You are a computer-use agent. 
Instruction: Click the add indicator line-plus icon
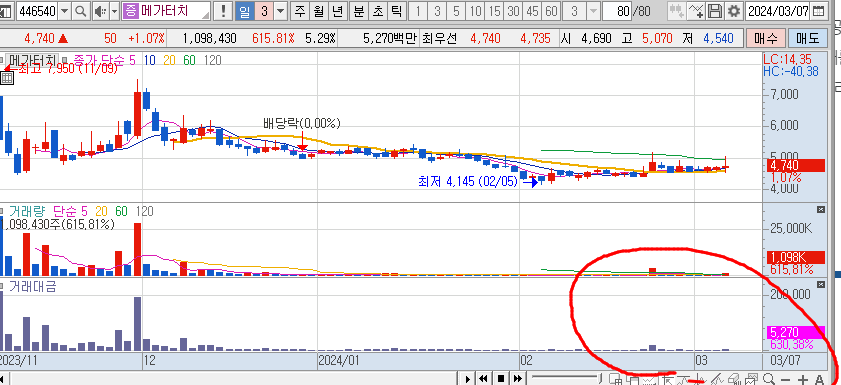coord(696,11)
